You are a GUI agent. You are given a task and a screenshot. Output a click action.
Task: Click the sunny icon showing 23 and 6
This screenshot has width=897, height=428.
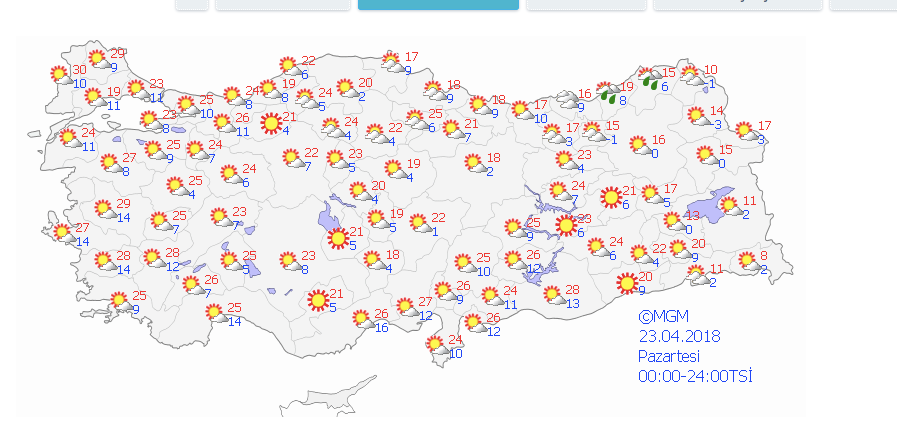pos(566,226)
